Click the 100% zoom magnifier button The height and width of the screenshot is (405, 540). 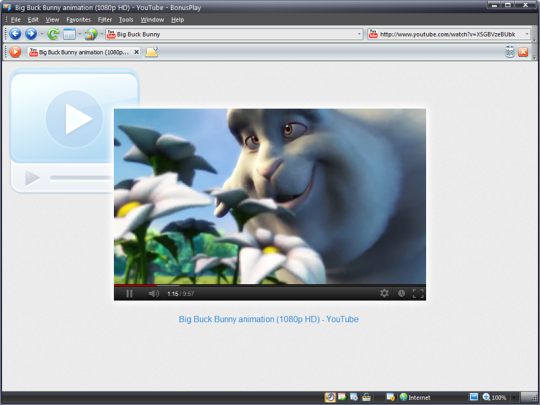tap(495, 397)
